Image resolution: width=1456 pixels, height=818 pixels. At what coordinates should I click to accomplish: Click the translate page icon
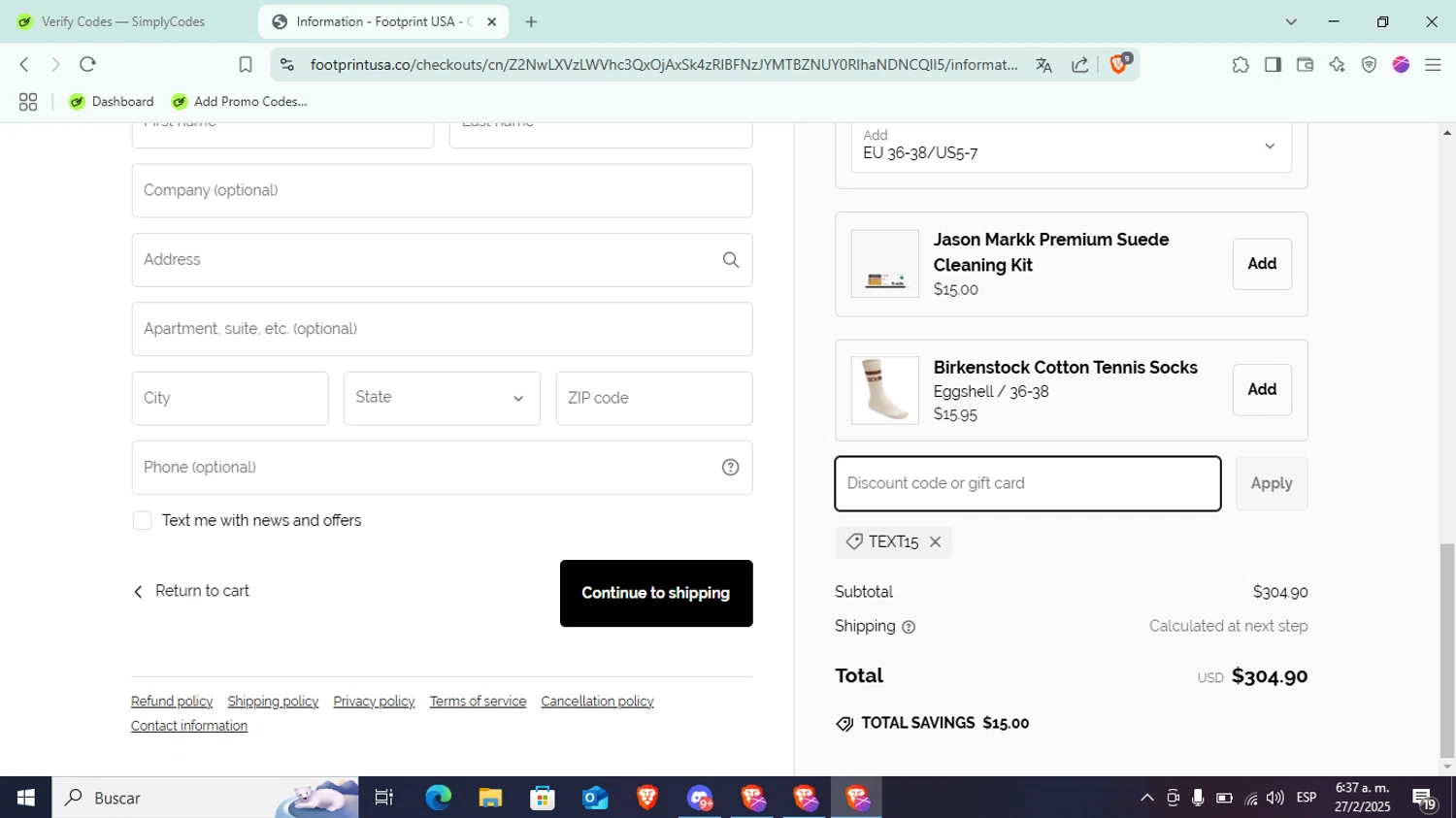1044,65
